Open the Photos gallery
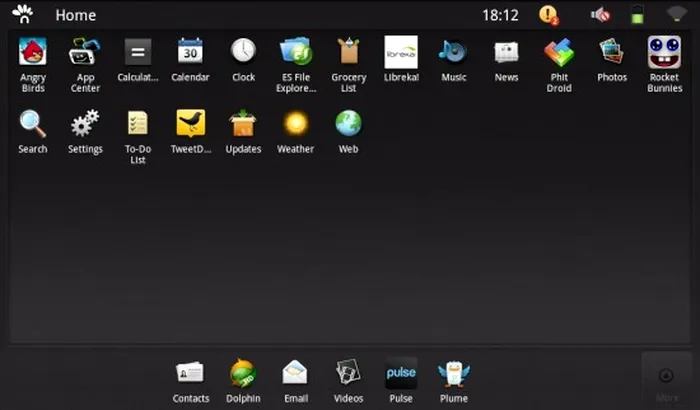Viewport: 700px width, 410px height. coord(612,51)
